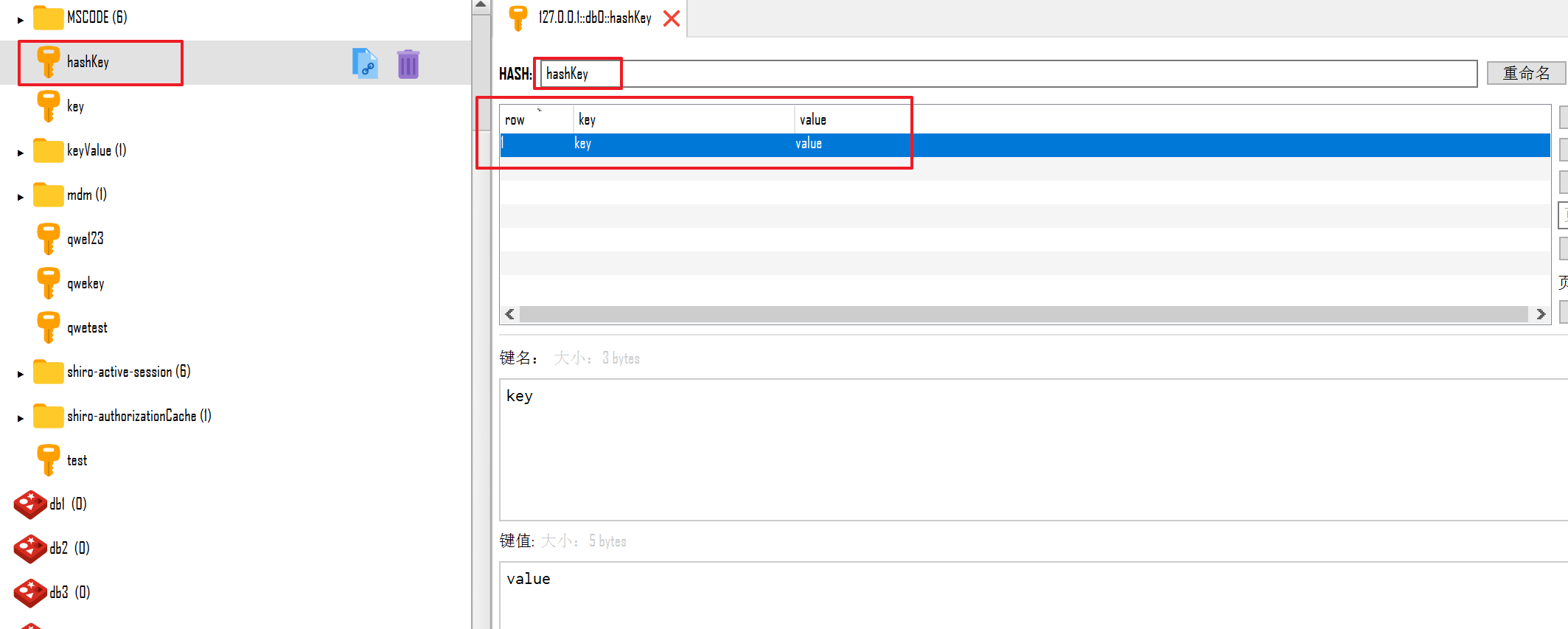Click the MSCODE folder icon
1568x629 pixels.
tap(49, 18)
